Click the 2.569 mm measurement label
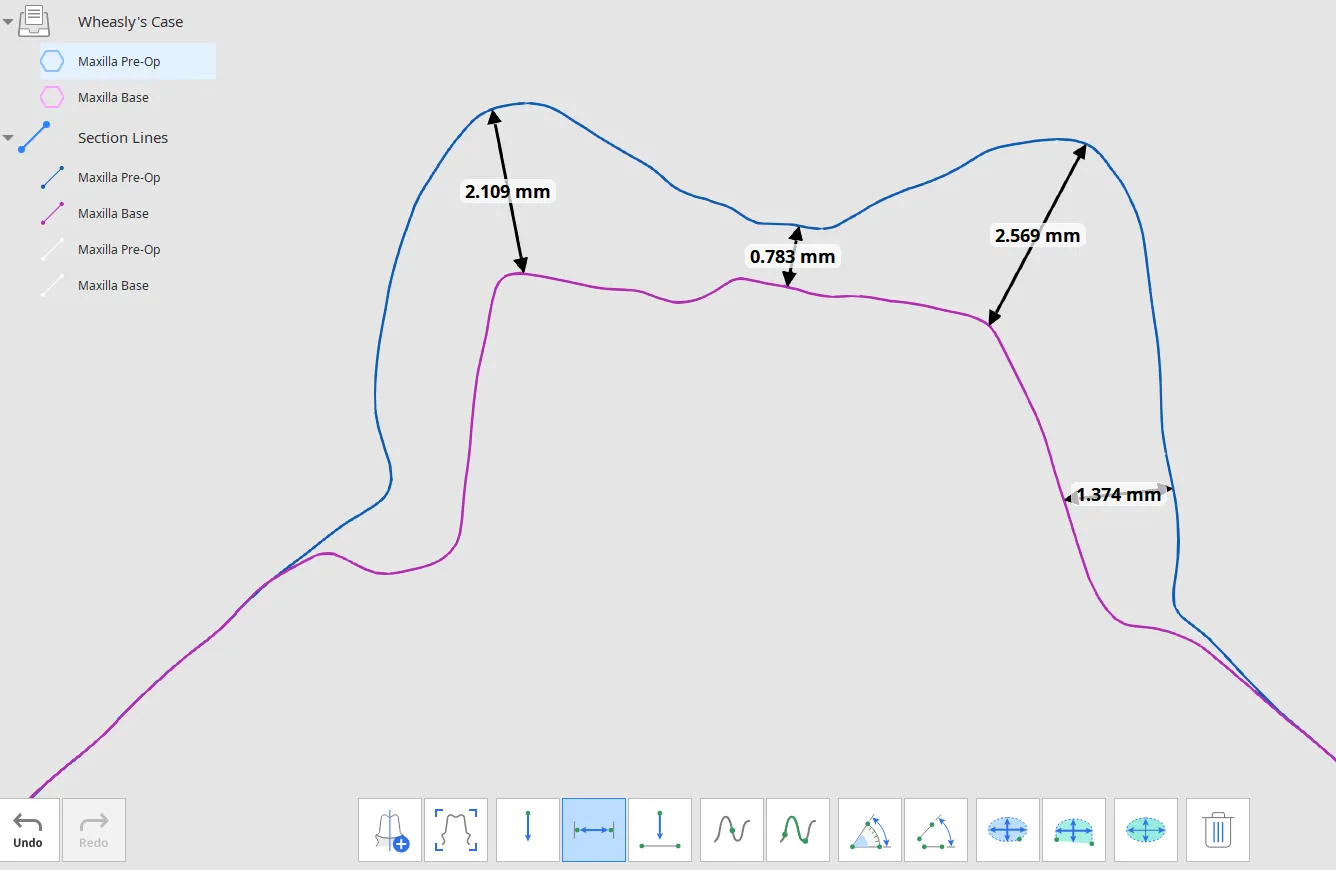Screen dimensions: 1336x870 1037,235
